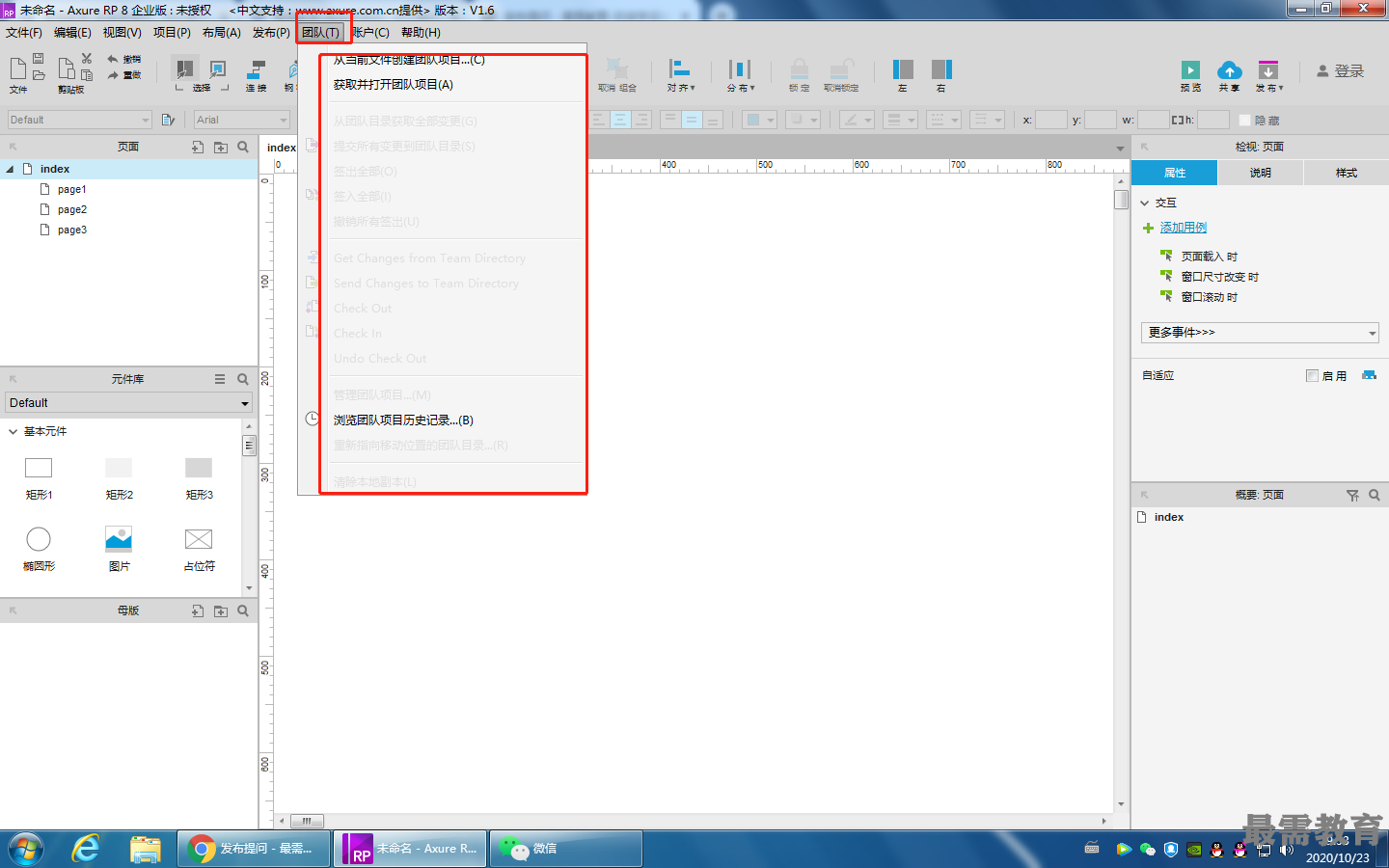Collapse the index page tree node
This screenshot has height=868, width=1389.
[x=10, y=169]
